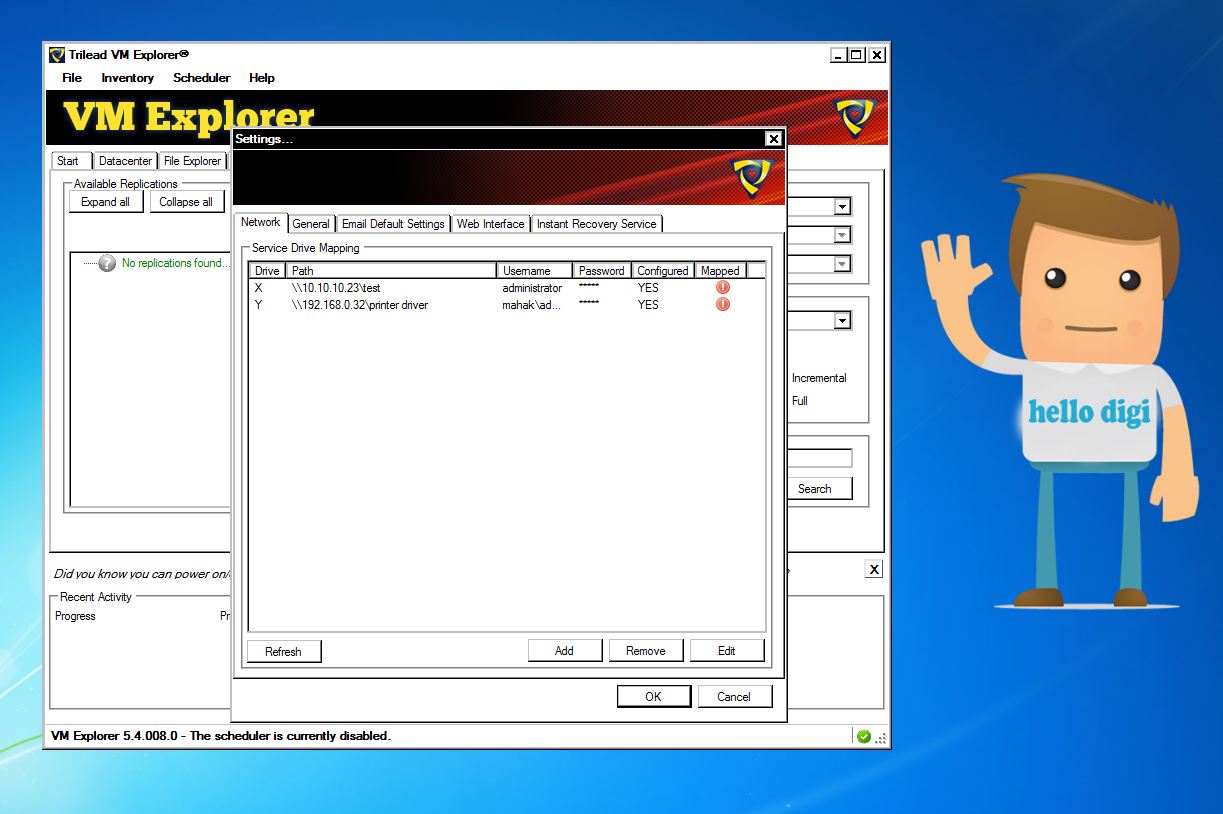Click Add to create a drive mapping
Screen dimensions: 1223x814
pyautogui.click(x=564, y=651)
